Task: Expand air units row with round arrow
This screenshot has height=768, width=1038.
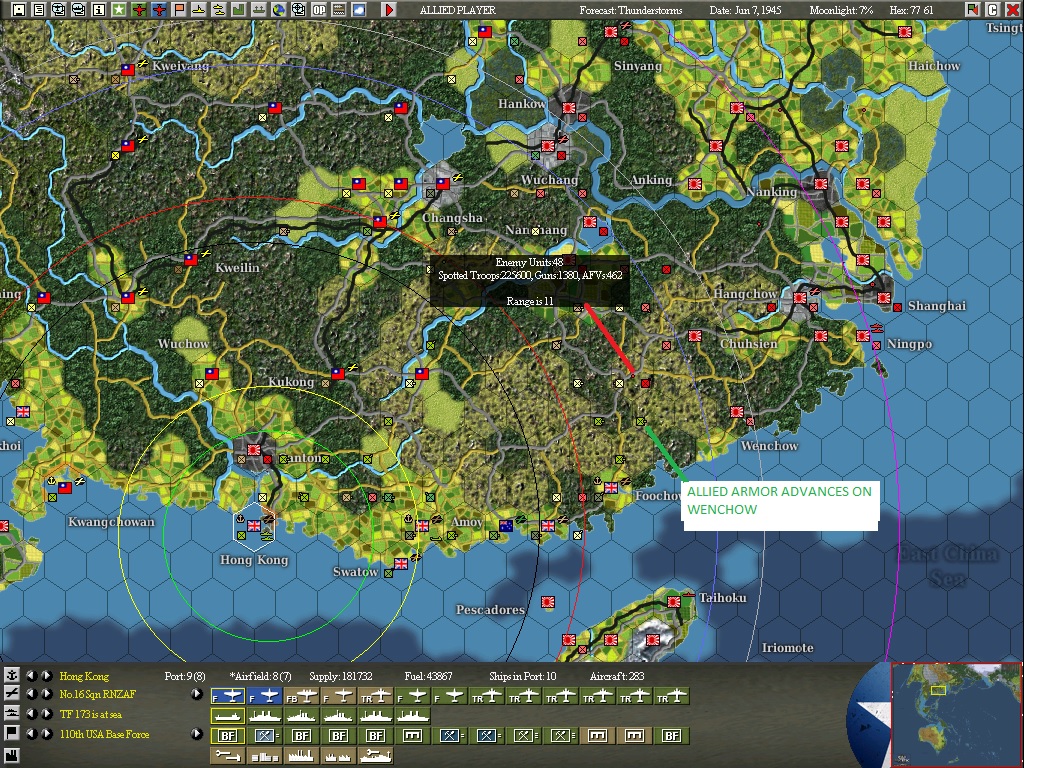Action: [197, 694]
